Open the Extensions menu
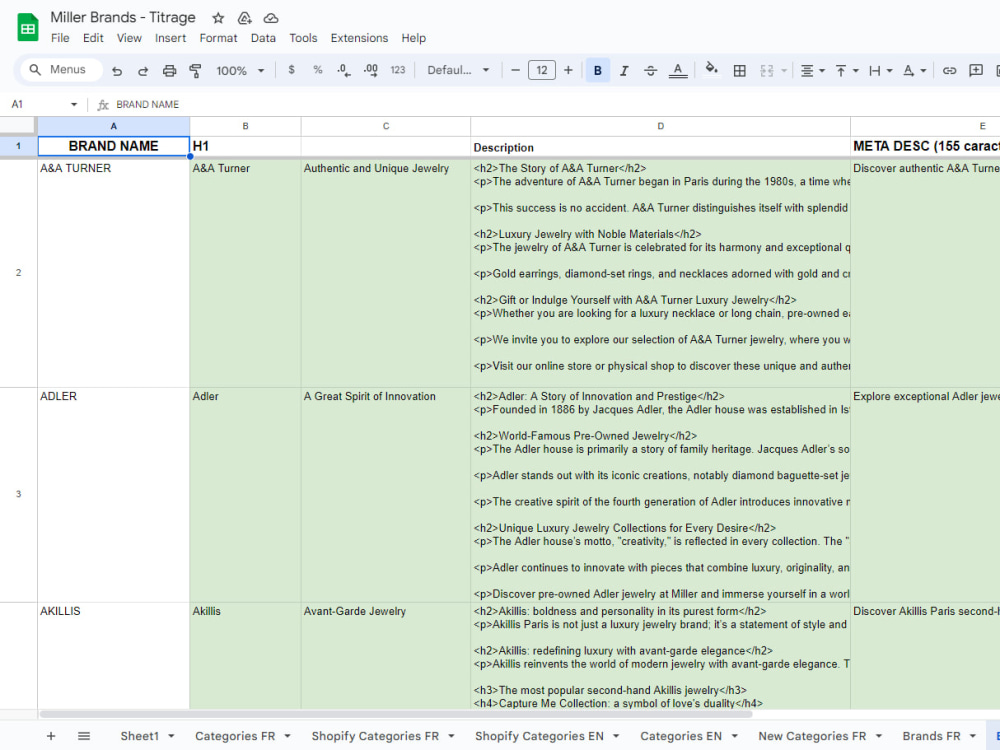Image resolution: width=1000 pixels, height=750 pixels. [x=359, y=38]
